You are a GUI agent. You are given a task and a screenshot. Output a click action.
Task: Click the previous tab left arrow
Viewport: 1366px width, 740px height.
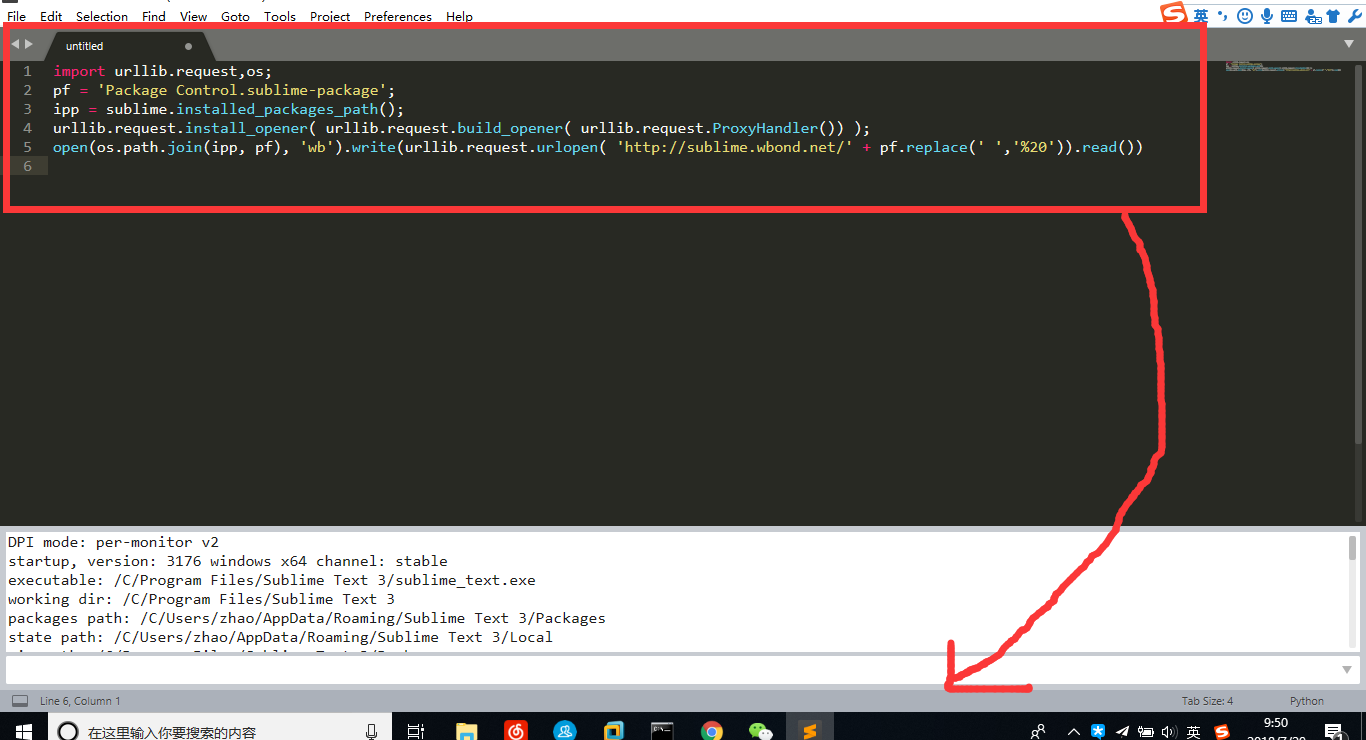coord(15,44)
